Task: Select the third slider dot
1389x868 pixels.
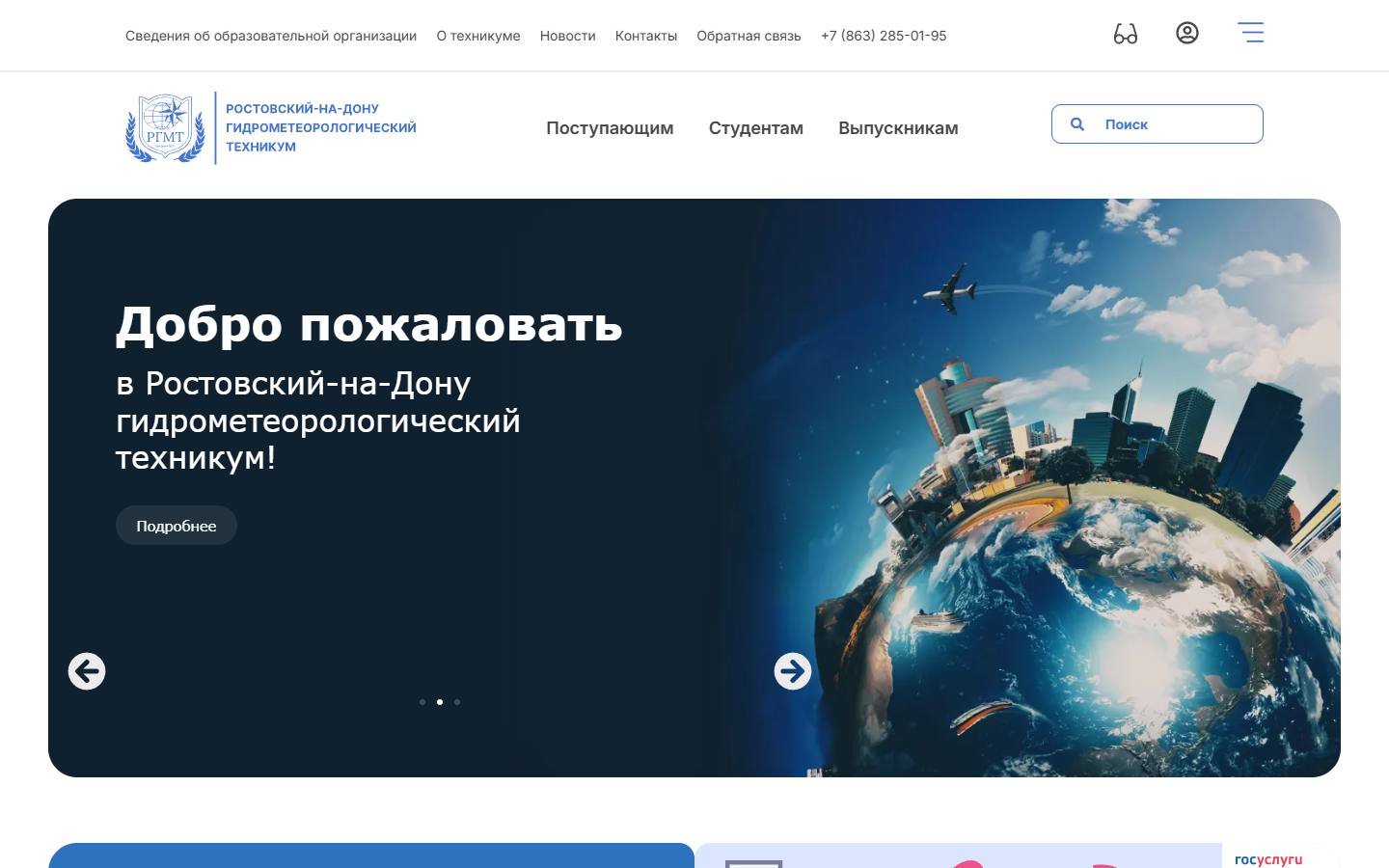Action: tap(457, 702)
